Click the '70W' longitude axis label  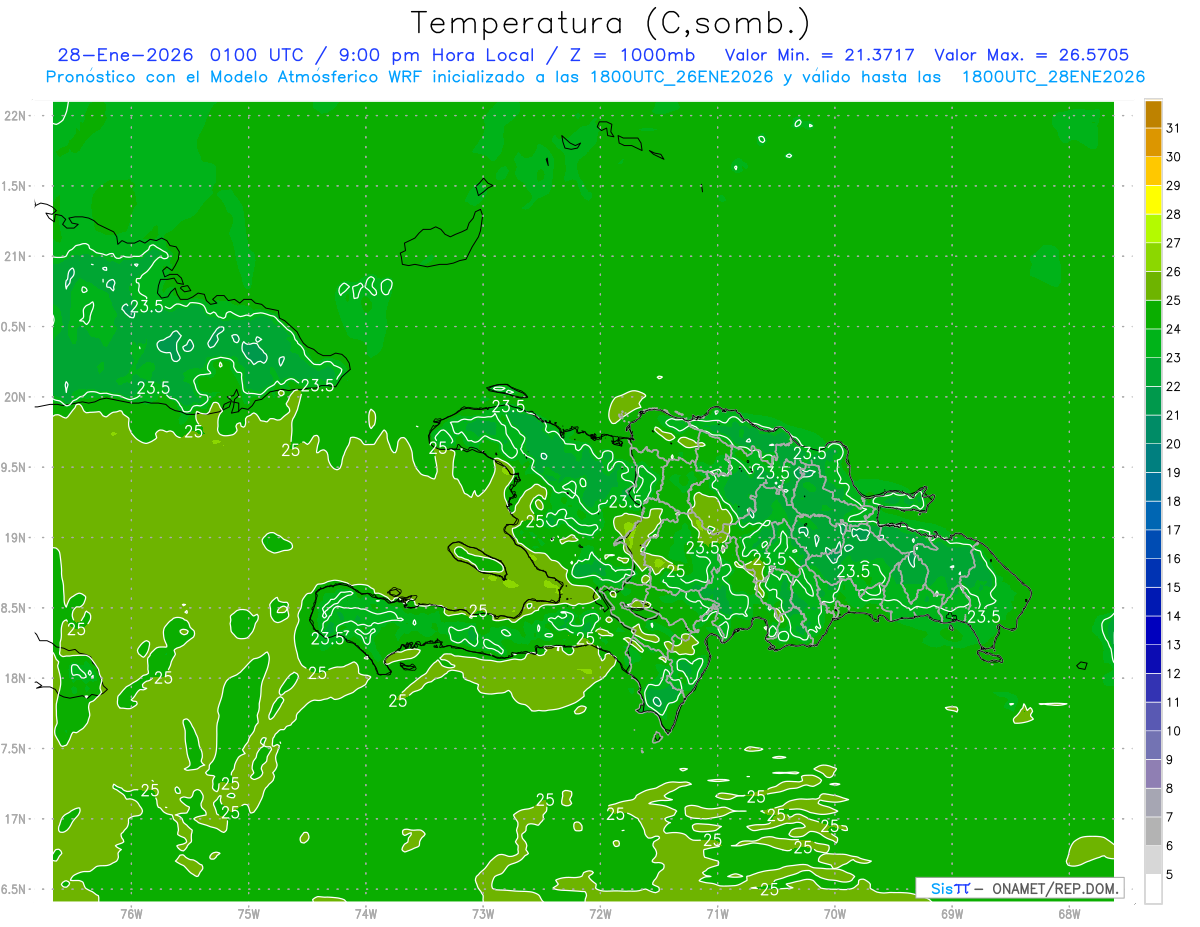[x=834, y=913]
